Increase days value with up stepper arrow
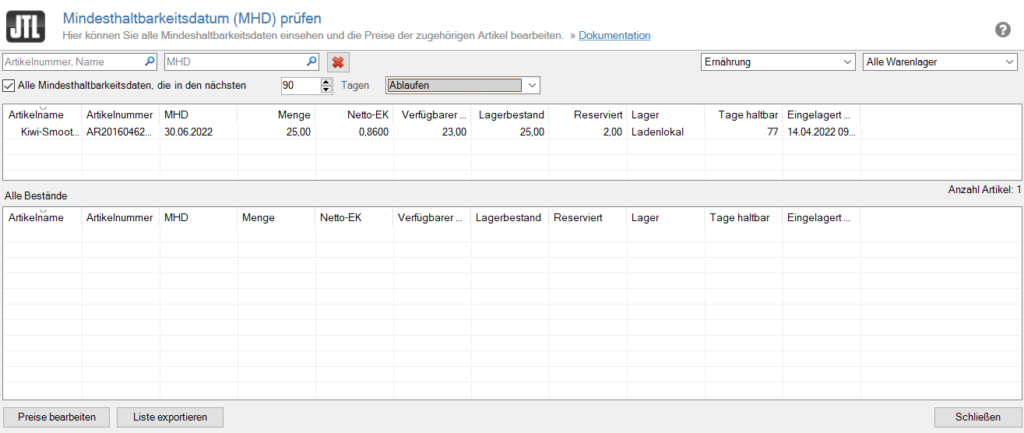The image size is (1024, 433). click(x=326, y=82)
